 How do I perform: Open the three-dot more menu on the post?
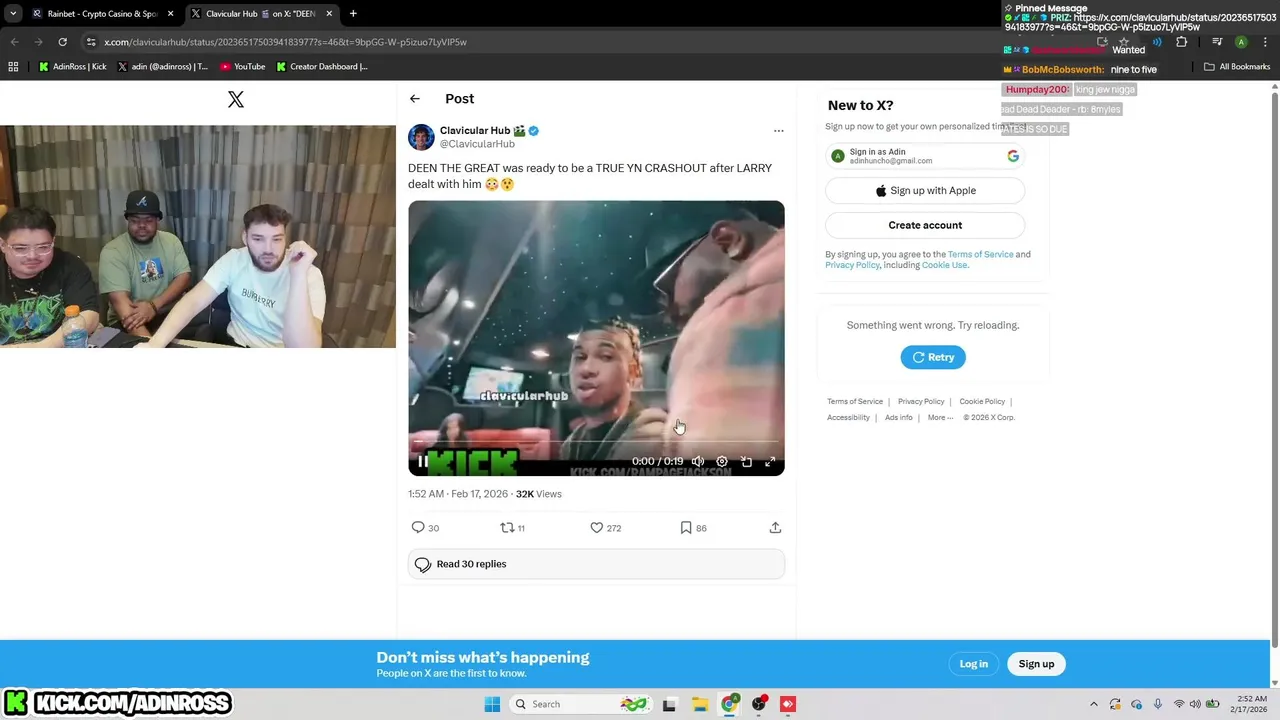coord(778,131)
